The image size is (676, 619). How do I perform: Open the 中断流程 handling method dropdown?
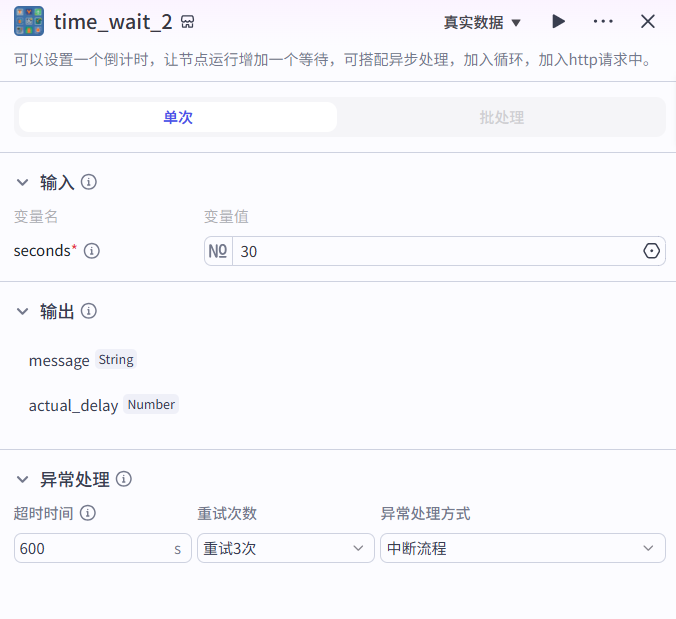click(x=523, y=548)
